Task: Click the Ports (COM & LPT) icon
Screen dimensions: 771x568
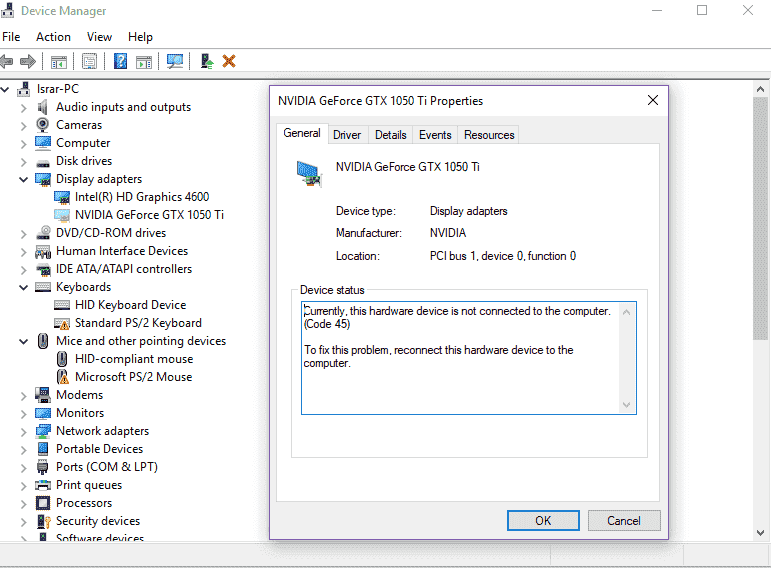Action: click(x=43, y=467)
